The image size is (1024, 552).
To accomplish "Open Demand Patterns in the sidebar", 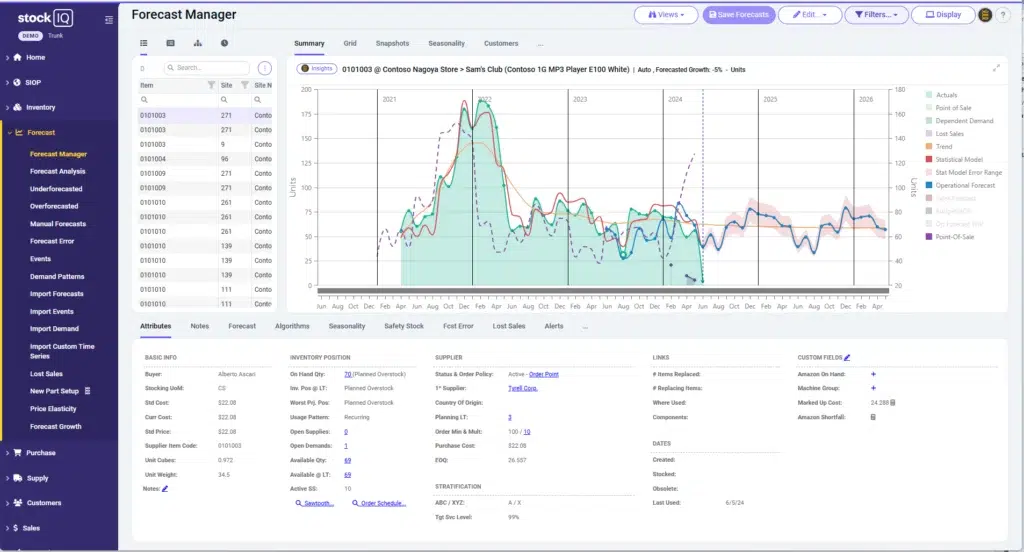I will click(x=57, y=276).
